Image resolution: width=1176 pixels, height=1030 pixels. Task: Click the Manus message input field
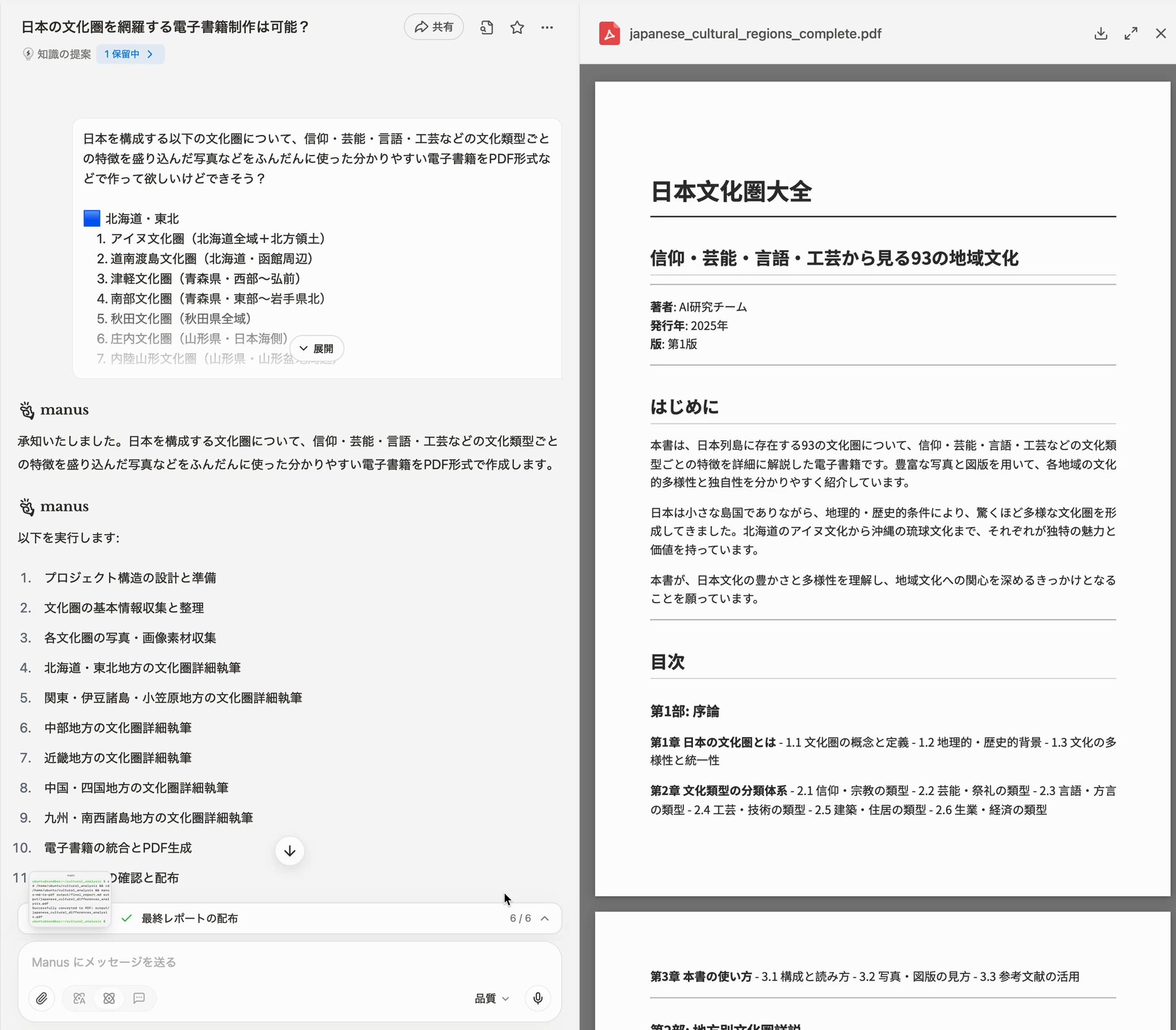289,962
